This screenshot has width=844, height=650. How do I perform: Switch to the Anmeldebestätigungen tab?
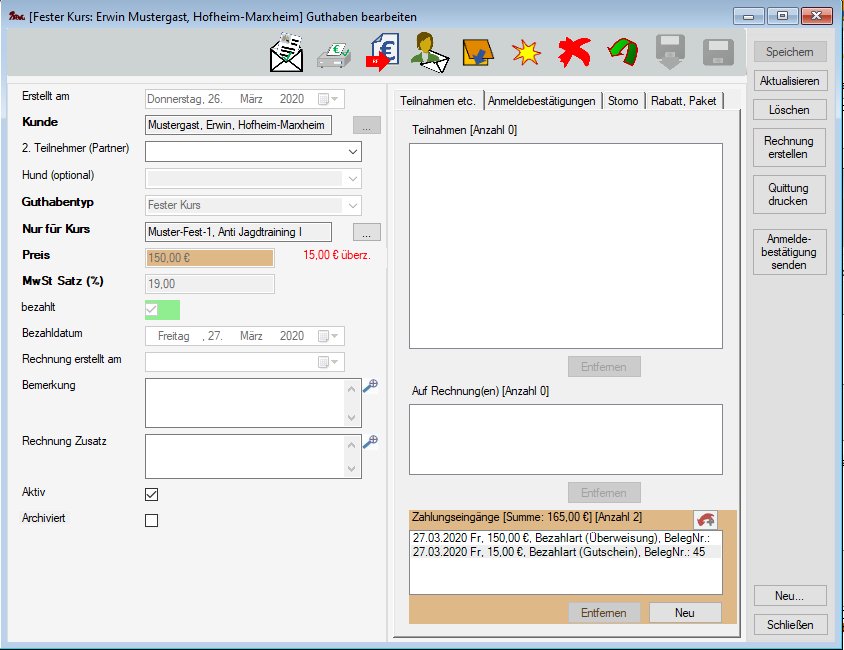543,101
